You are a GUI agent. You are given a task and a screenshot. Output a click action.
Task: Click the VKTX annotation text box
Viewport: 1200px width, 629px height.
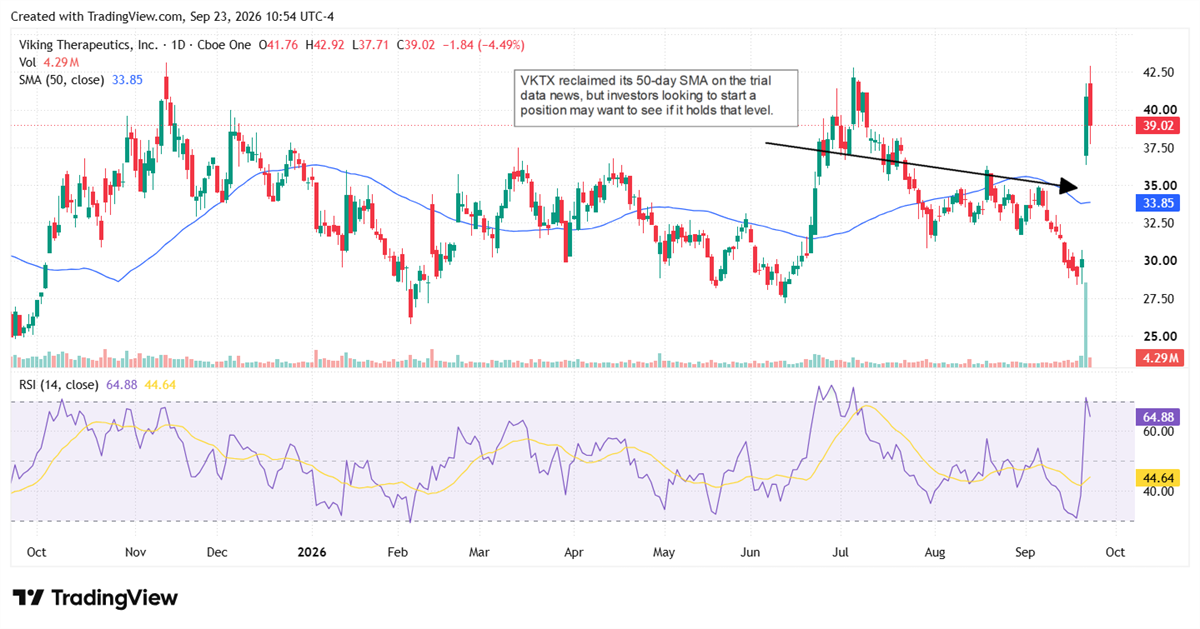pyautogui.click(x=656, y=98)
